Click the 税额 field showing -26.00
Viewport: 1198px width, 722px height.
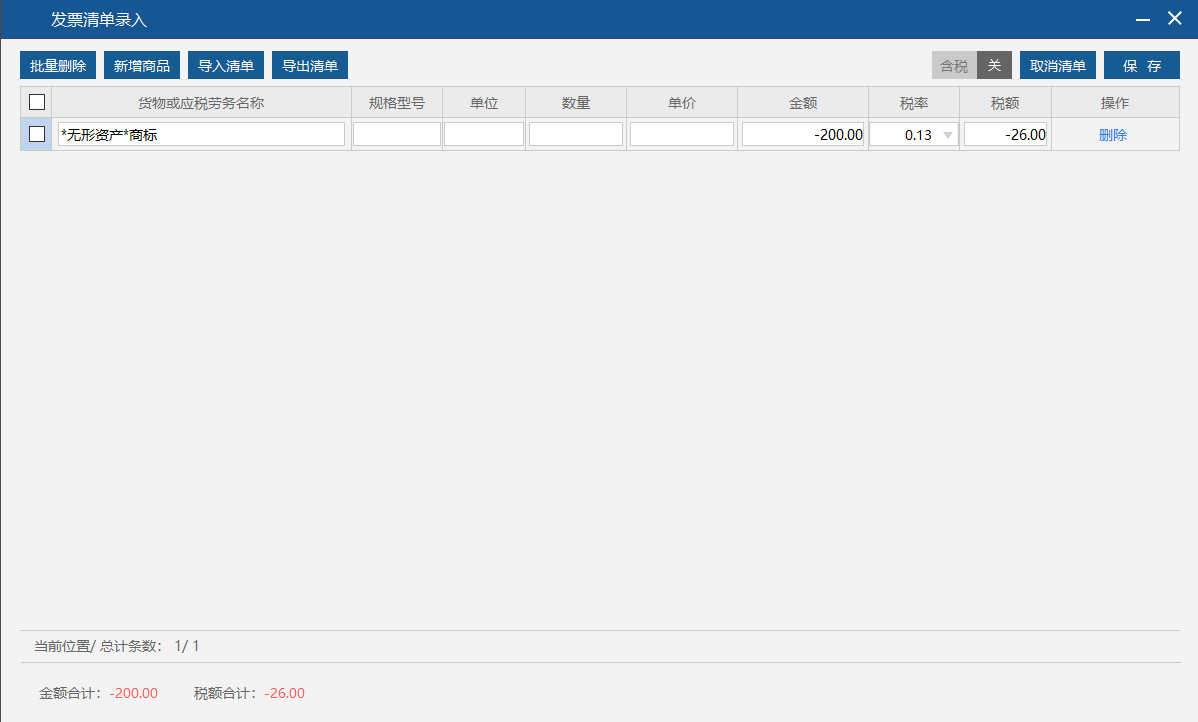coord(1005,134)
